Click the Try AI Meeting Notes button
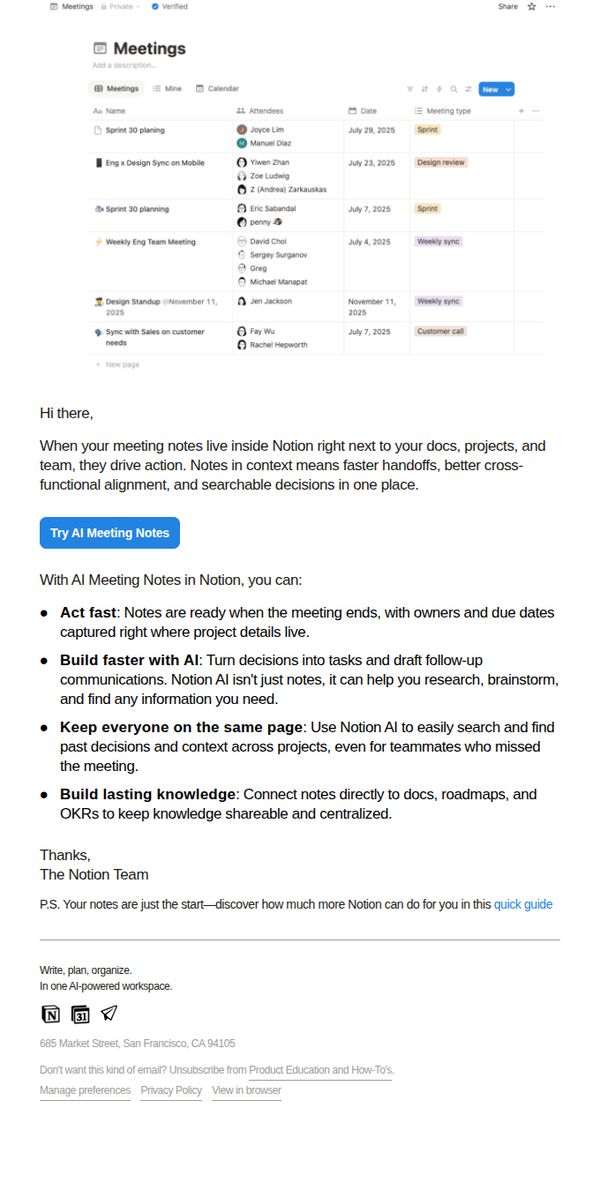This screenshot has height=1198, width=600. [110, 533]
